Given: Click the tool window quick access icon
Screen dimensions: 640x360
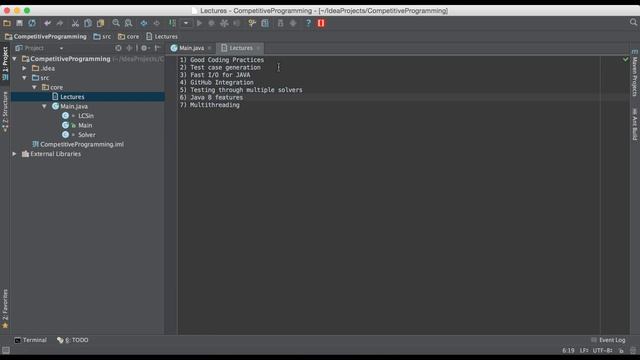Looking at the screenshot, I should [6, 350].
